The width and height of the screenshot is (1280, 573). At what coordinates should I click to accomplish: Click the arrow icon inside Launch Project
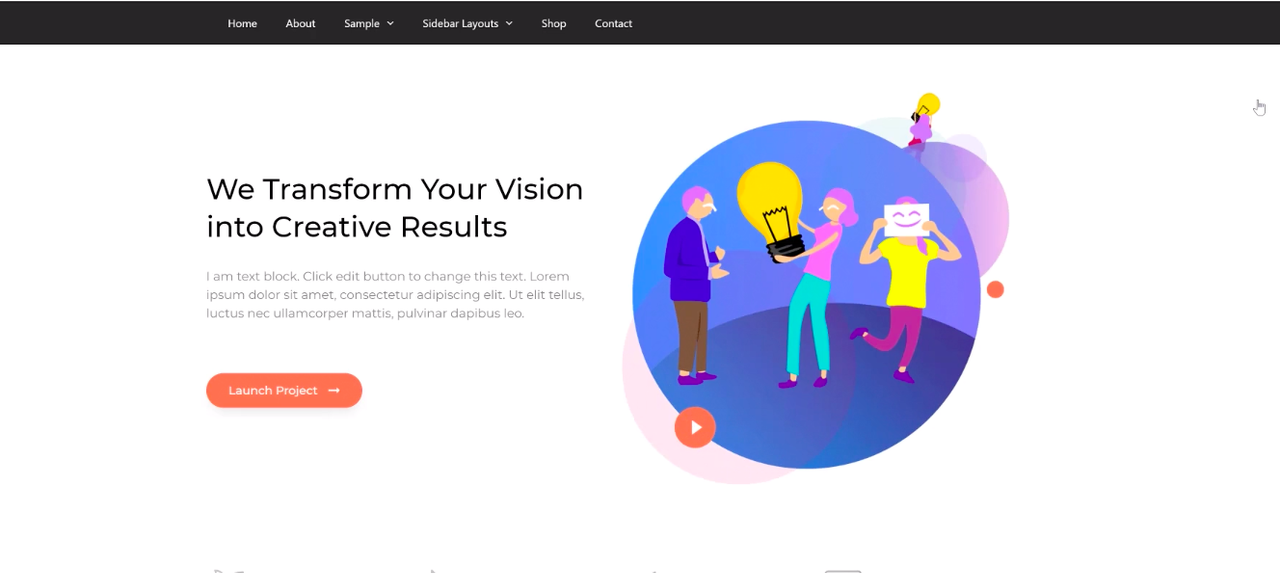pos(334,391)
